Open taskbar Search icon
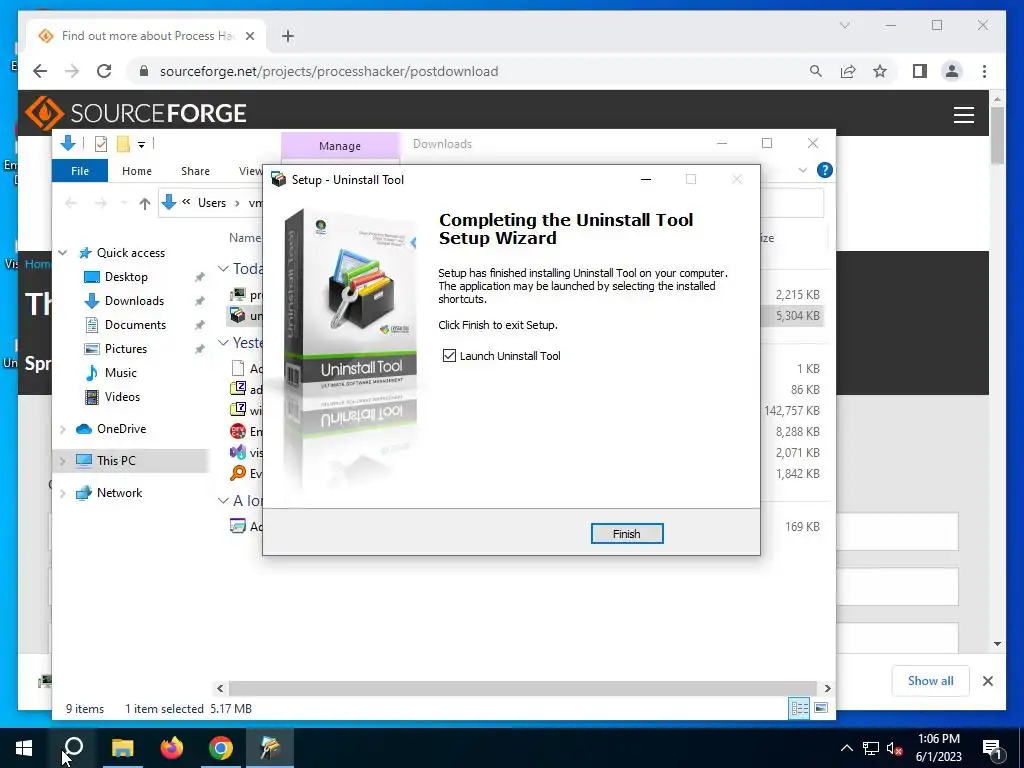This screenshot has height=768, width=1024. [74, 748]
